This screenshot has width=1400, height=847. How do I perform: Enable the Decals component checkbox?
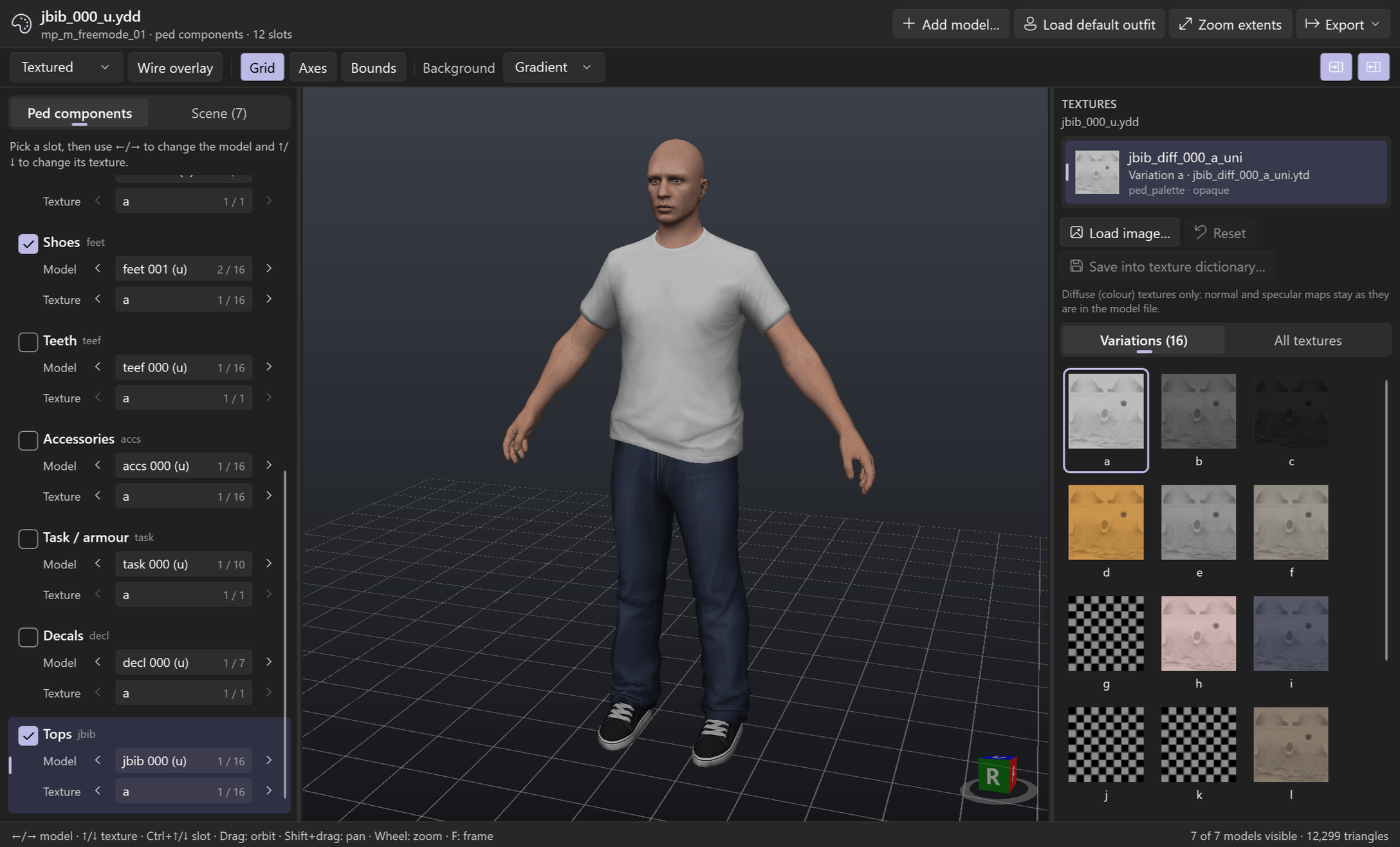(x=28, y=637)
